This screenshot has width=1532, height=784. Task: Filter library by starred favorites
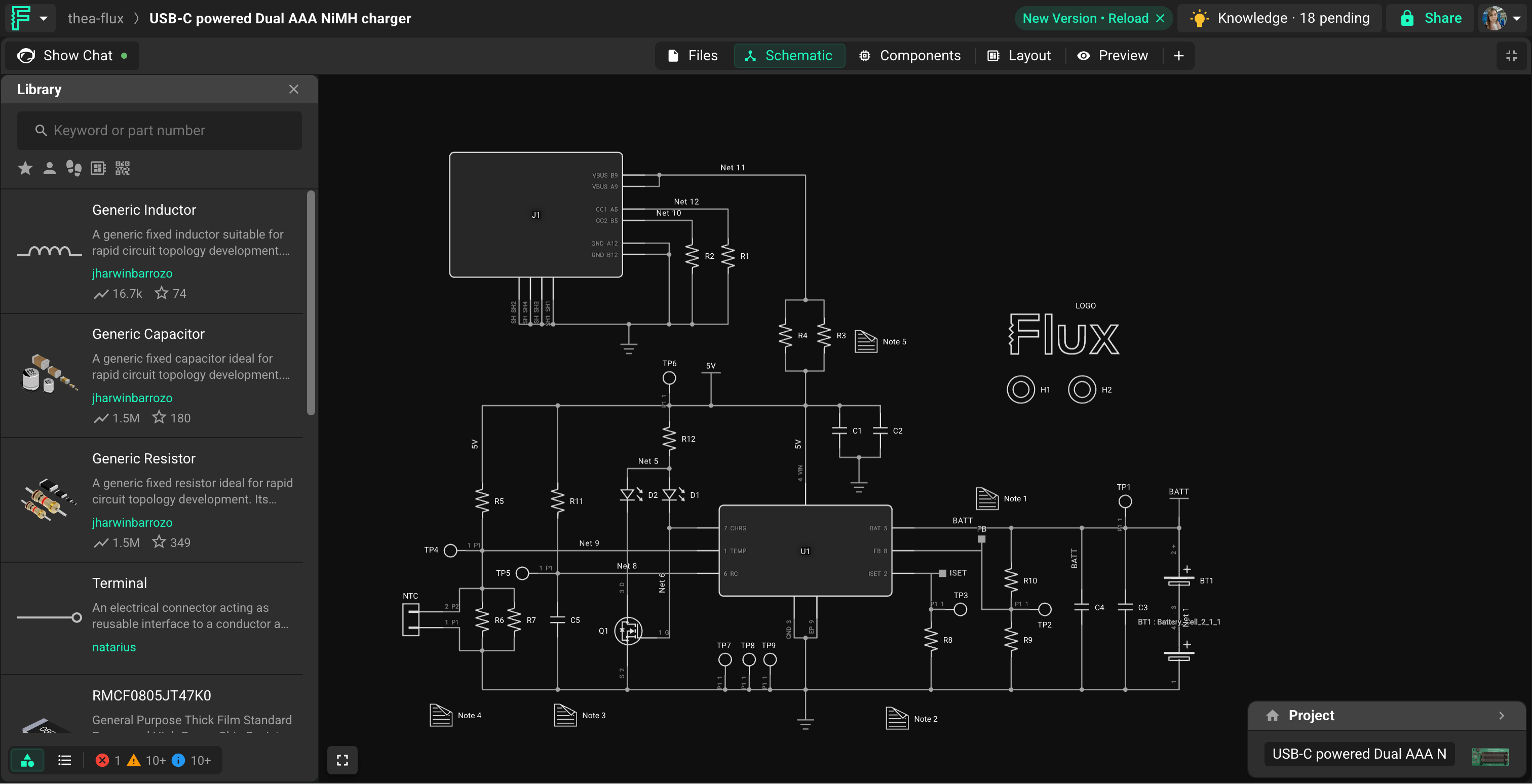point(25,168)
